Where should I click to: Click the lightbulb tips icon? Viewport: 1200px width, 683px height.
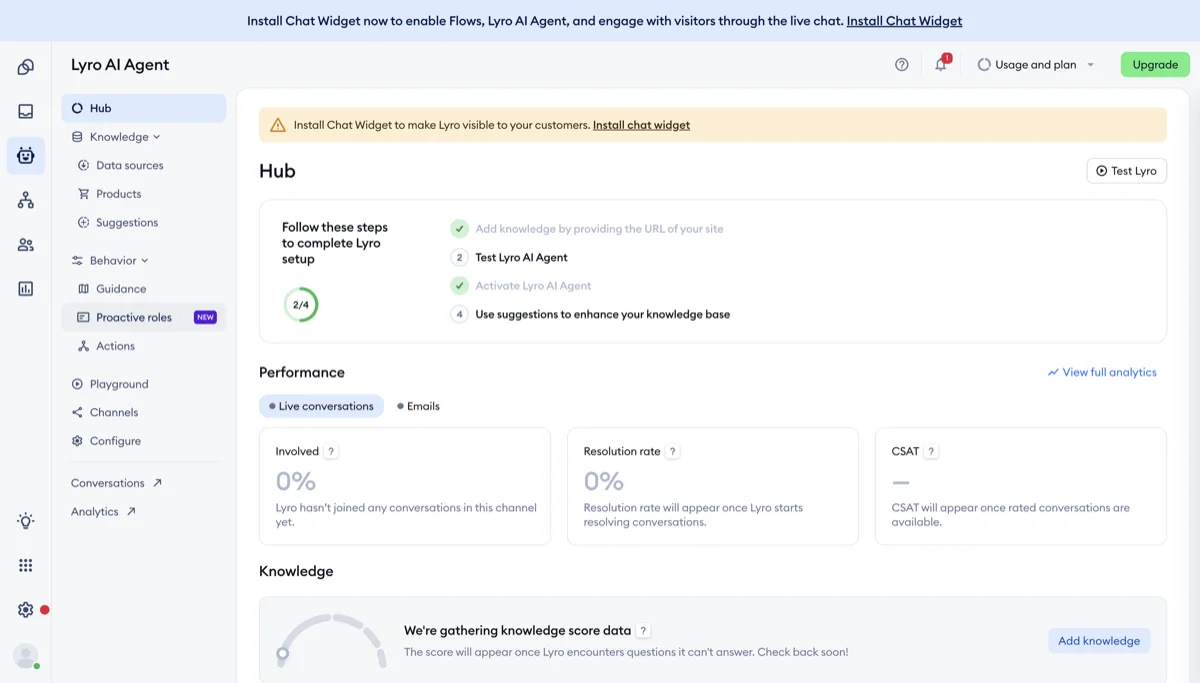pos(26,521)
